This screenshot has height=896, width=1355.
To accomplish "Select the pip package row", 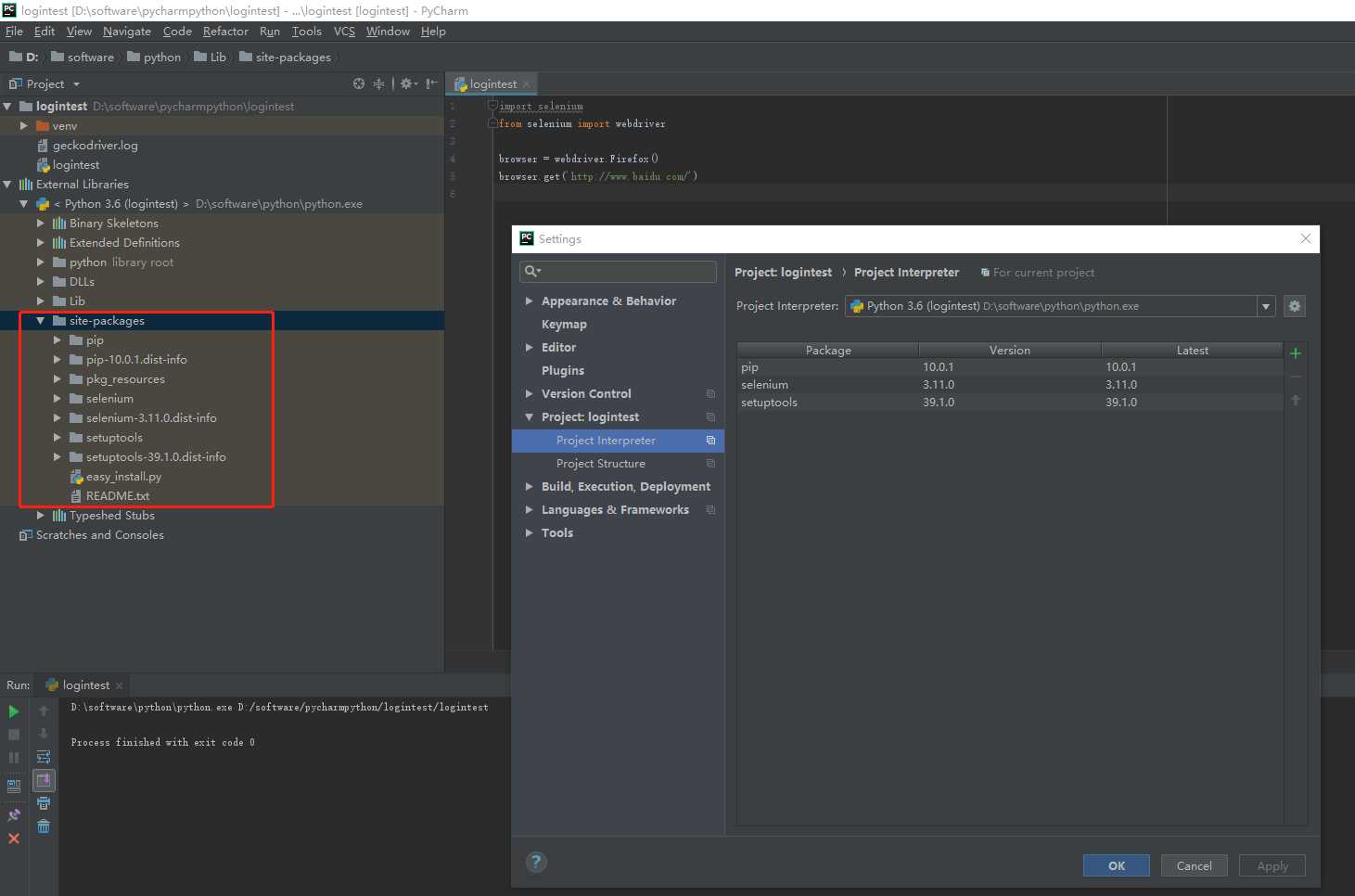I will click(1010, 367).
